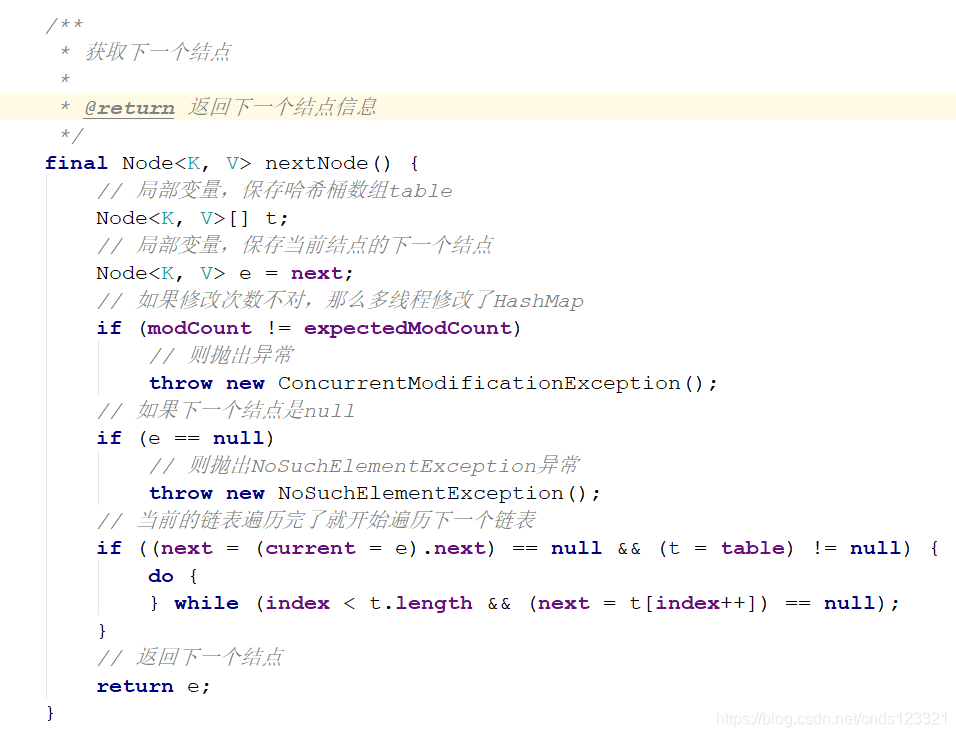Click comment mentioning 哈希桶数组table

(274, 190)
